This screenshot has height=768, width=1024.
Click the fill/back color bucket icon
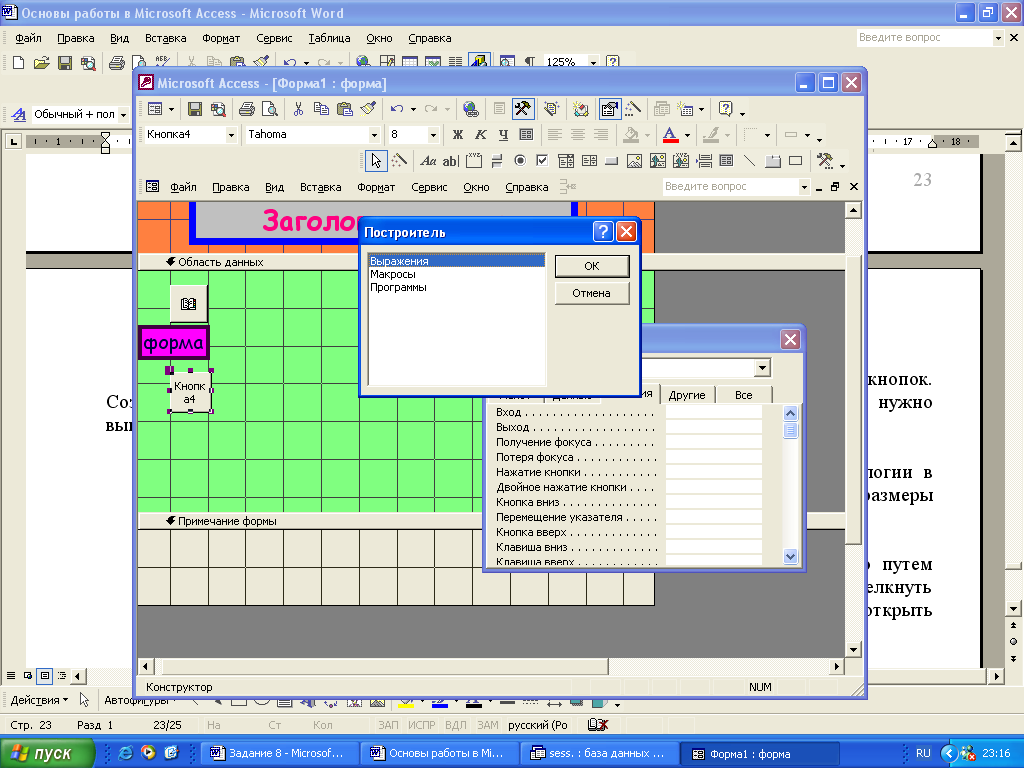(x=631, y=135)
